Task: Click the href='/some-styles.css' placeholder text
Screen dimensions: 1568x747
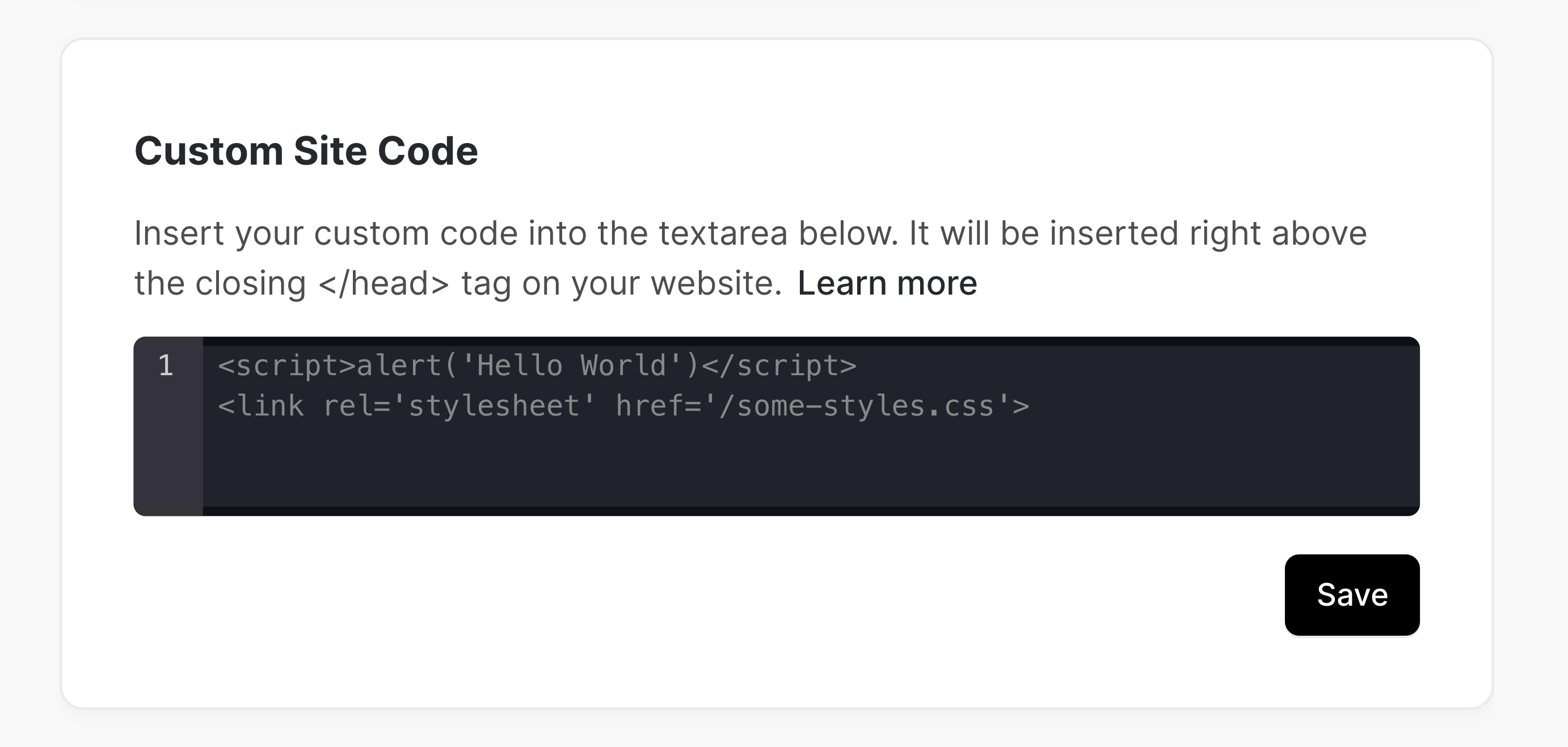Action: point(822,406)
